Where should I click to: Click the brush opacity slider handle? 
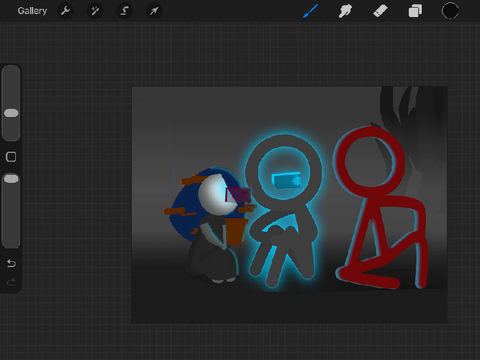click(x=11, y=179)
